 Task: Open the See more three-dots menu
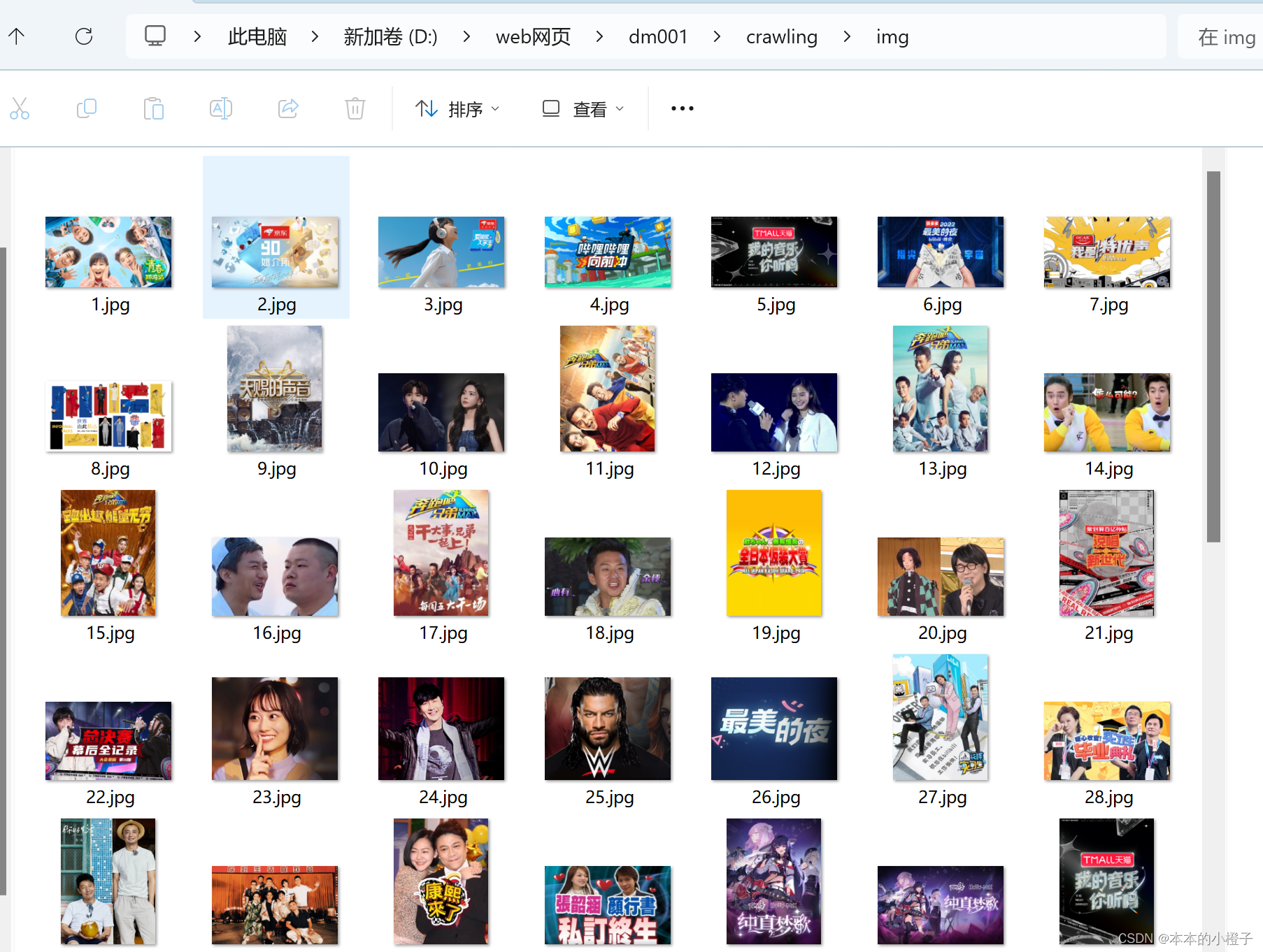pos(683,108)
